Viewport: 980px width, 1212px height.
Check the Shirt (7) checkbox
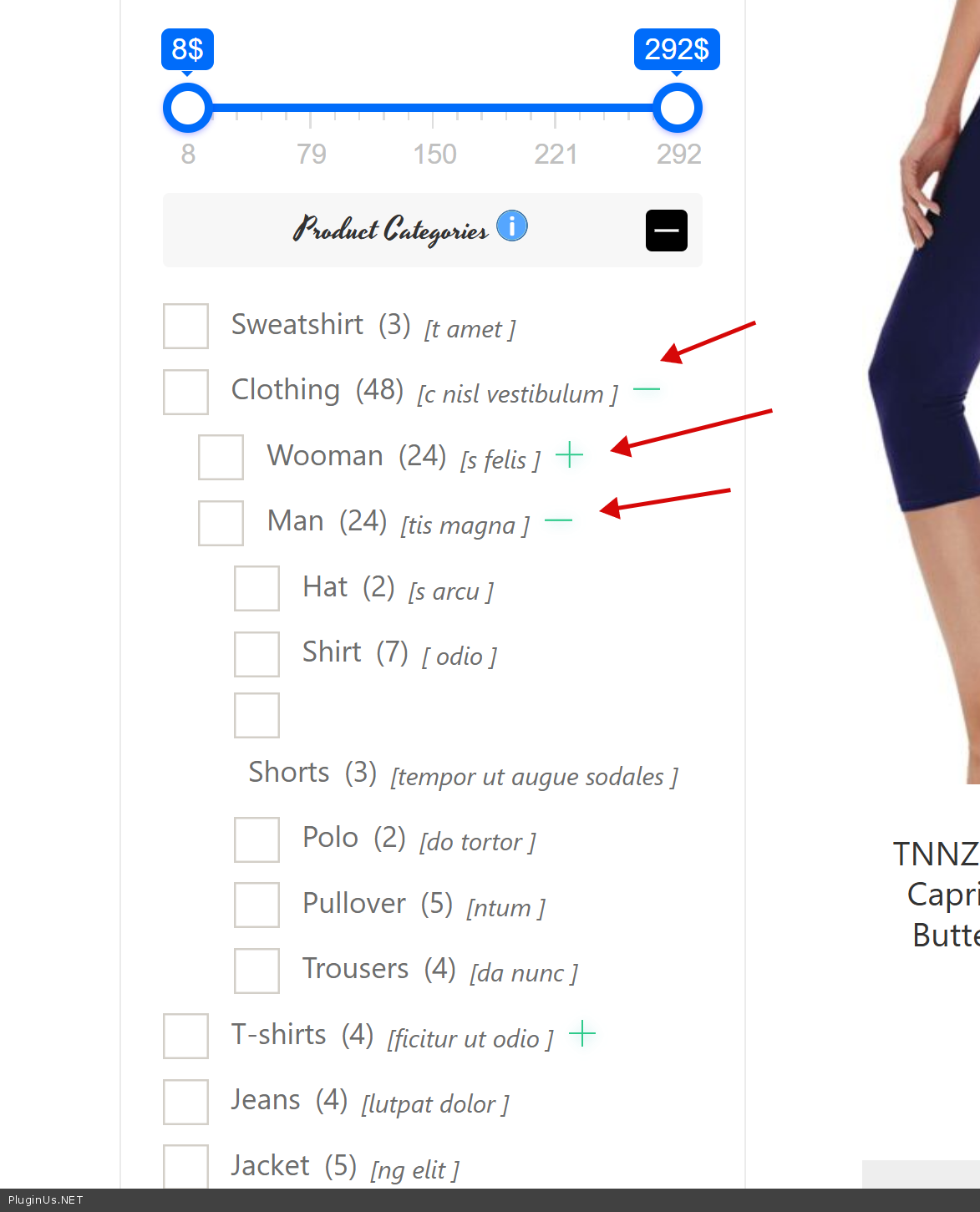coord(256,654)
